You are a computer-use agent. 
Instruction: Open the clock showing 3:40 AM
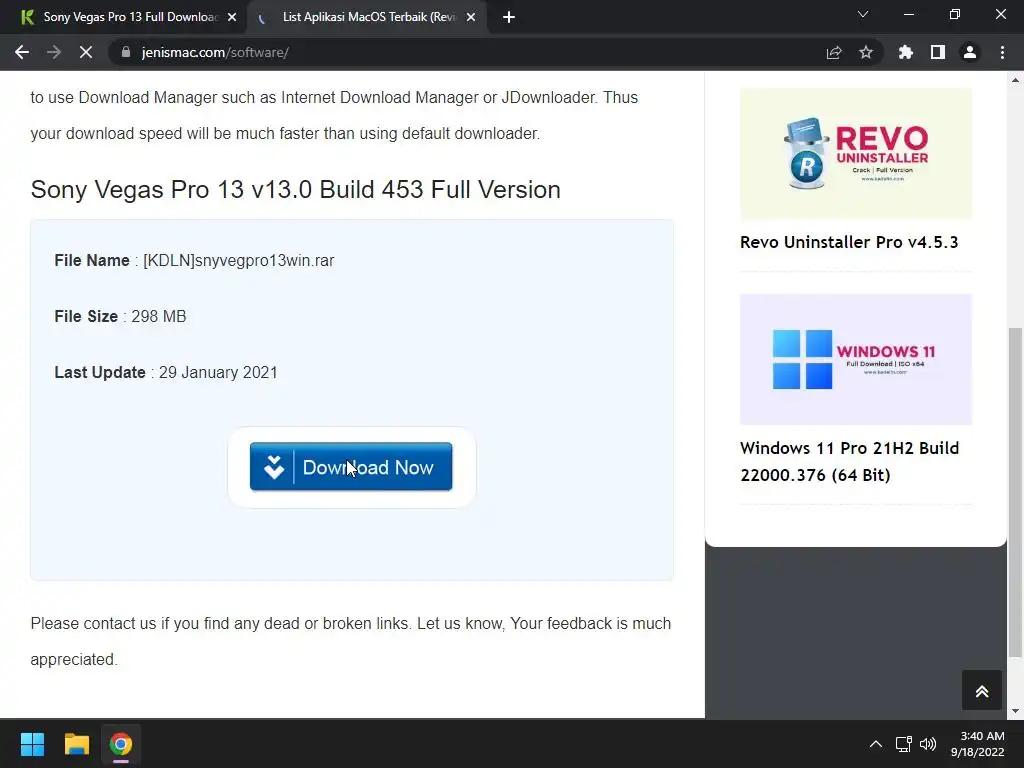tap(978, 744)
